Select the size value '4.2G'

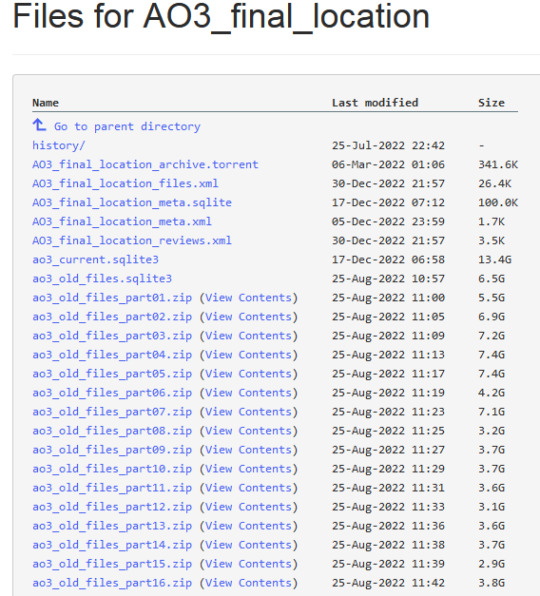(x=491, y=393)
